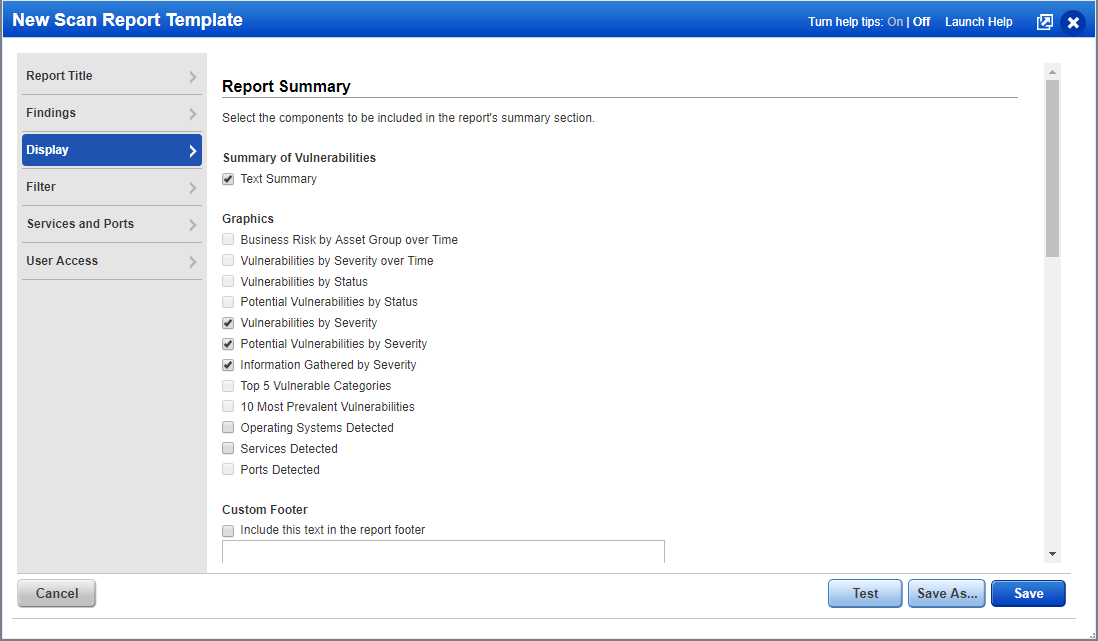The width and height of the screenshot is (1098, 641).
Task: Select the User Access section
Action: coord(111,261)
